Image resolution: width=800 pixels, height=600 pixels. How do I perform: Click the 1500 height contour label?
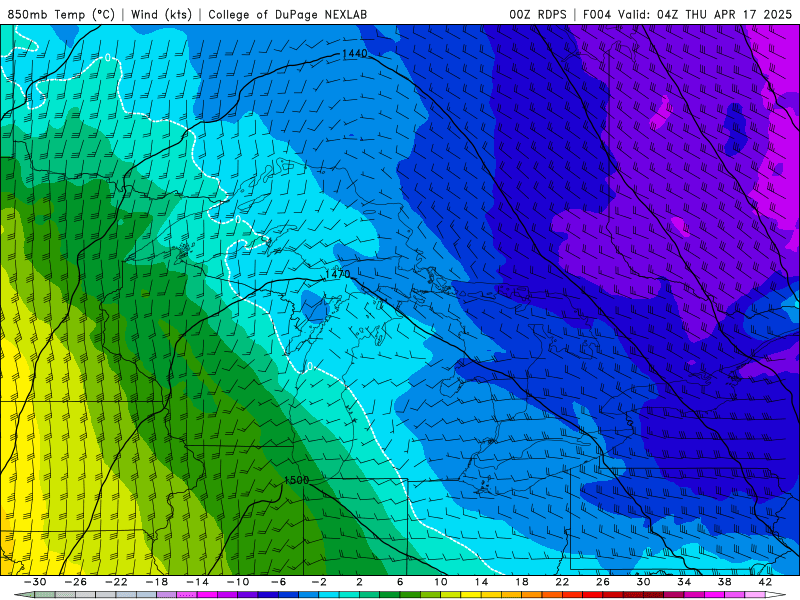click(x=296, y=480)
